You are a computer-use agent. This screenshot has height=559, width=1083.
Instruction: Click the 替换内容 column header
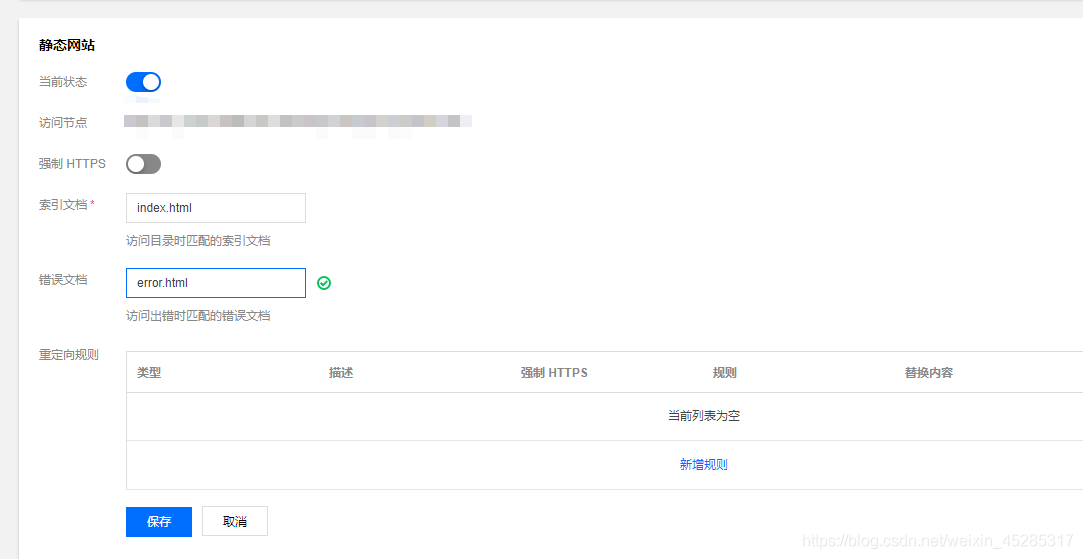(x=929, y=372)
